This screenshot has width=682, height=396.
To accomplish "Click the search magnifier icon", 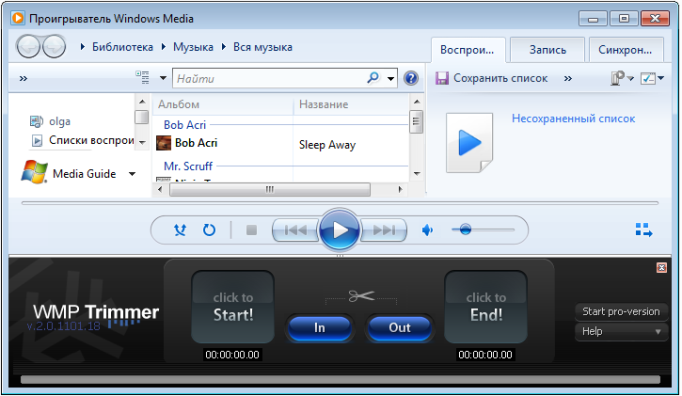I will tap(373, 78).
